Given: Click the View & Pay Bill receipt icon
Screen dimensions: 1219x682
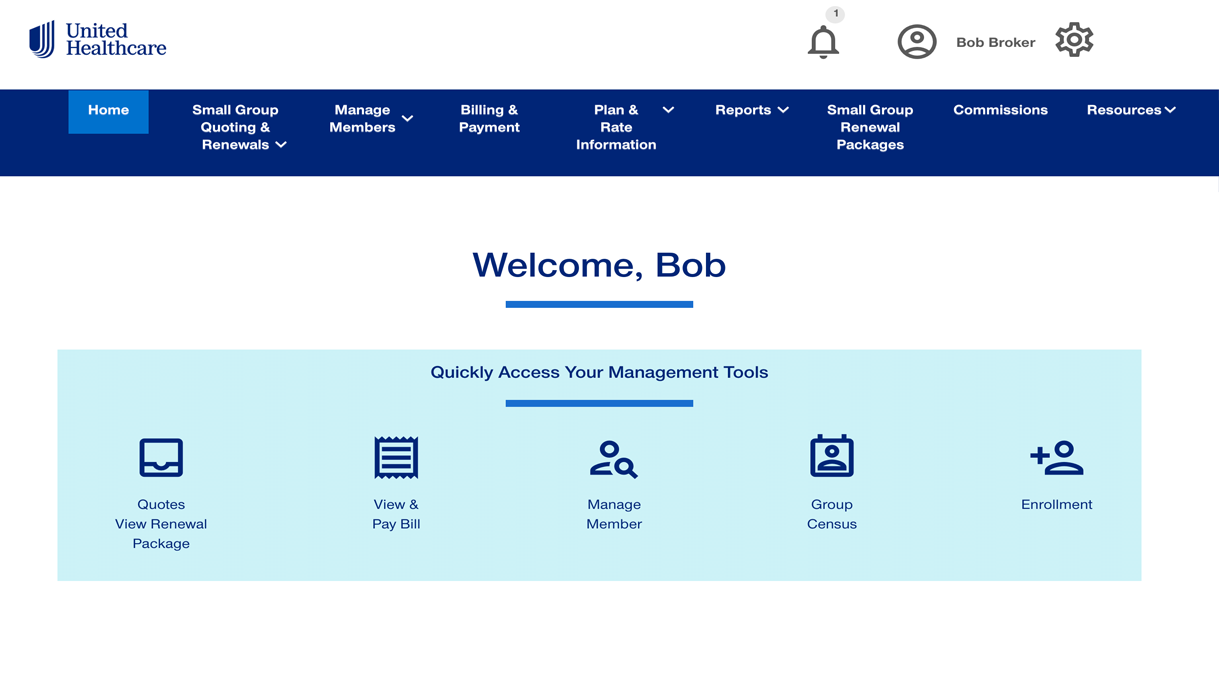Looking at the screenshot, I should 396,457.
